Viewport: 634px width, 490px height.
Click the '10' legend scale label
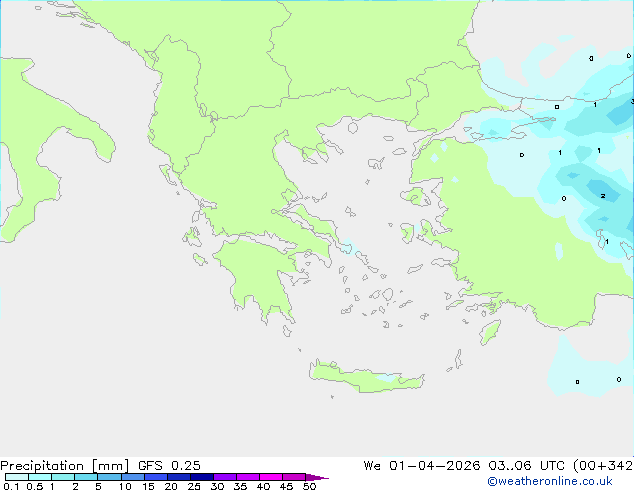(125, 486)
